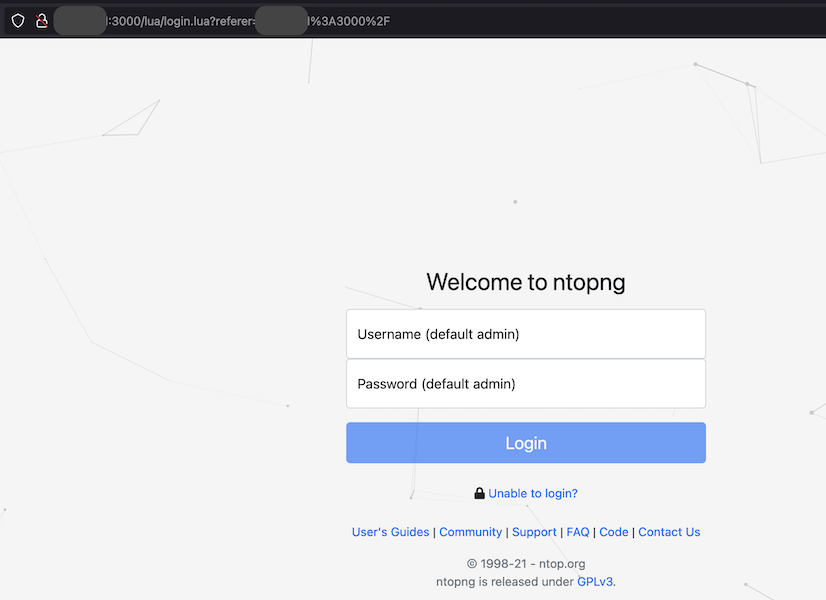Open the Code link

click(614, 532)
